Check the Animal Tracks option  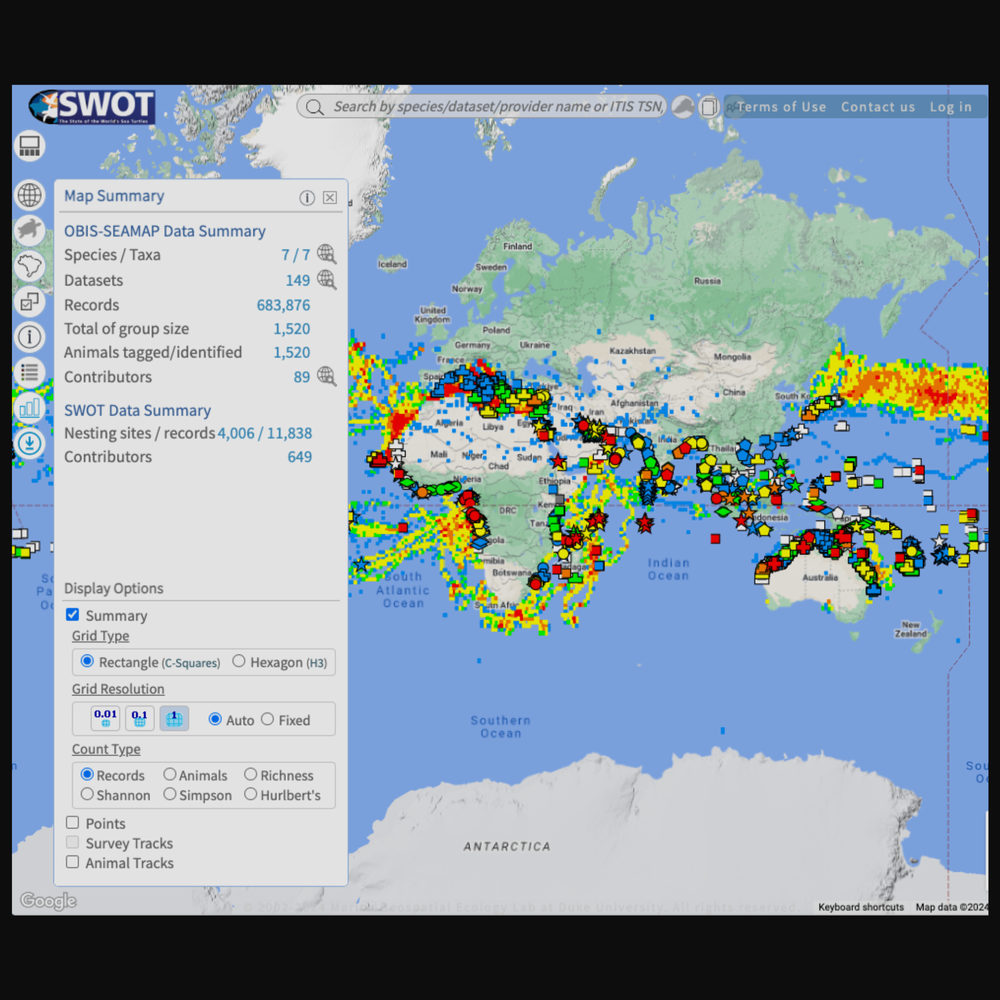(x=72, y=861)
